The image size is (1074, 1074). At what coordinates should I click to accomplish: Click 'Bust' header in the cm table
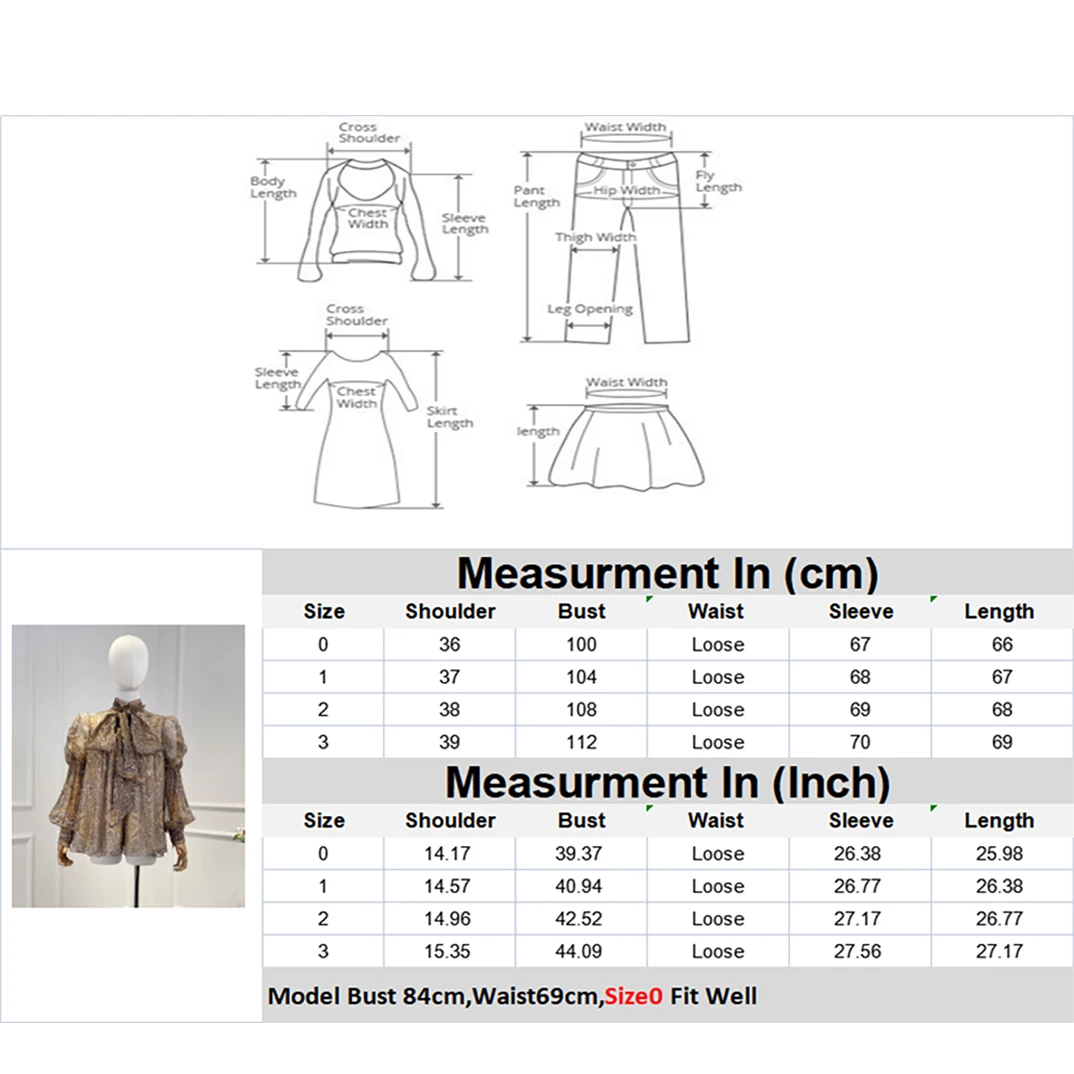tap(582, 611)
